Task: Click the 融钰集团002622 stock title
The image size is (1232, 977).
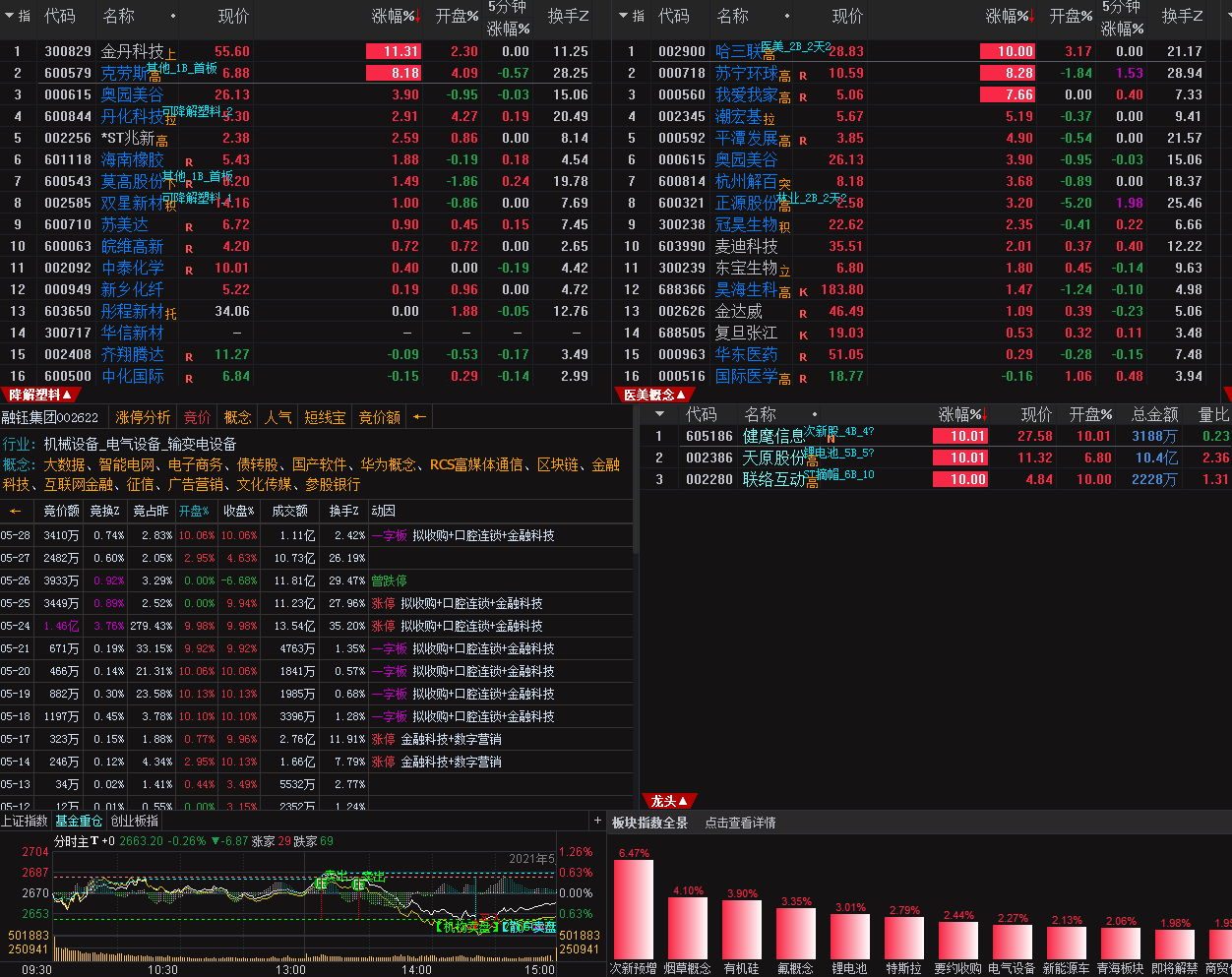Action: 49,417
